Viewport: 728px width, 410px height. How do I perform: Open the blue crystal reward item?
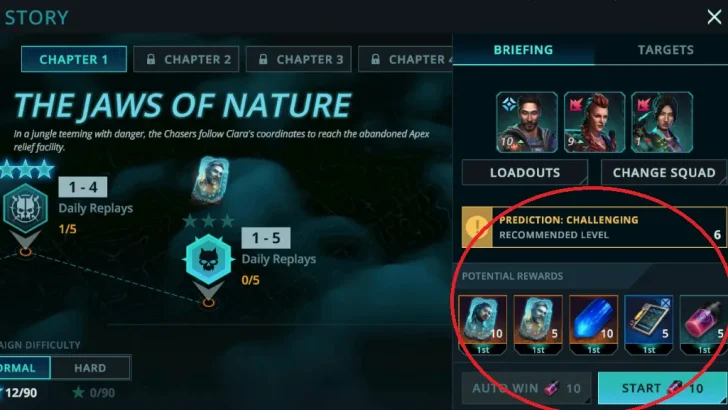click(x=593, y=325)
